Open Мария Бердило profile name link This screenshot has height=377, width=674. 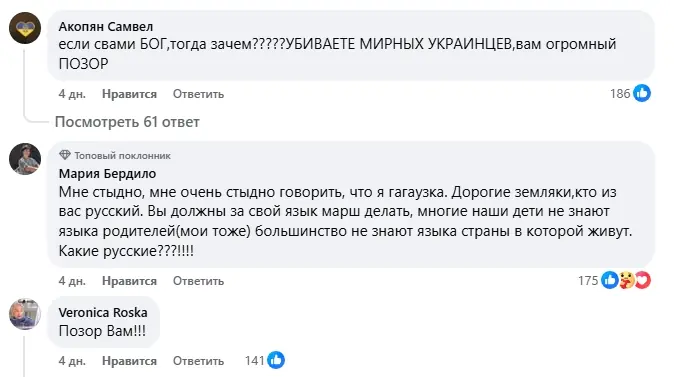click(x=107, y=174)
